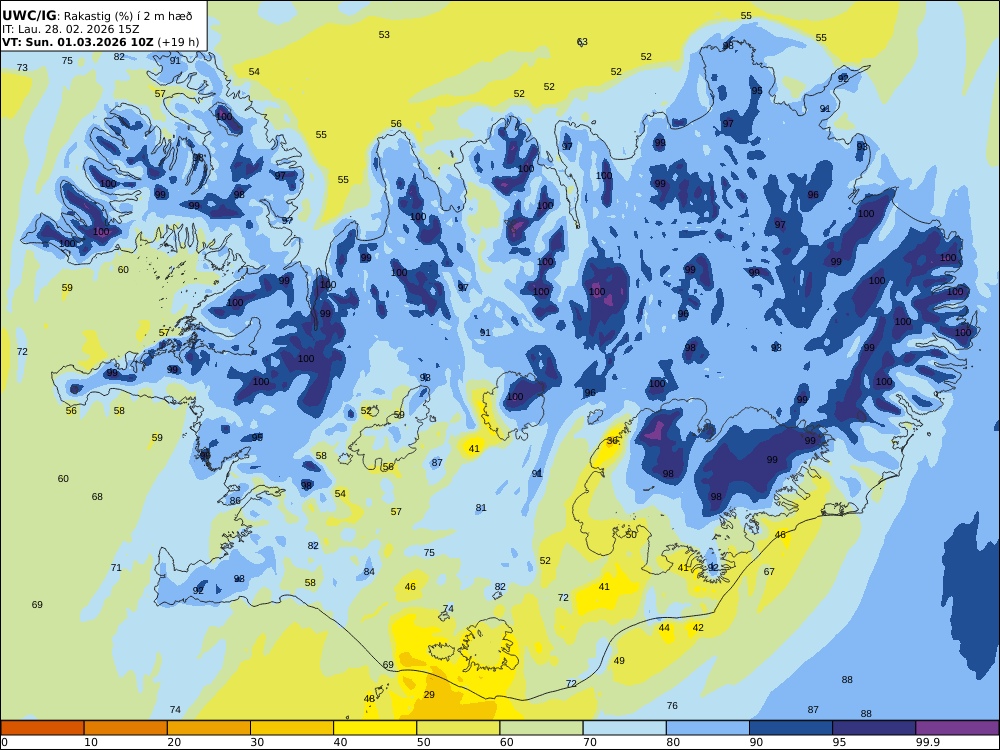This screenshot has height=750, width=1000.
Task: Click the 30–40 amber legend swatch
Action: [x=292, y=728]
